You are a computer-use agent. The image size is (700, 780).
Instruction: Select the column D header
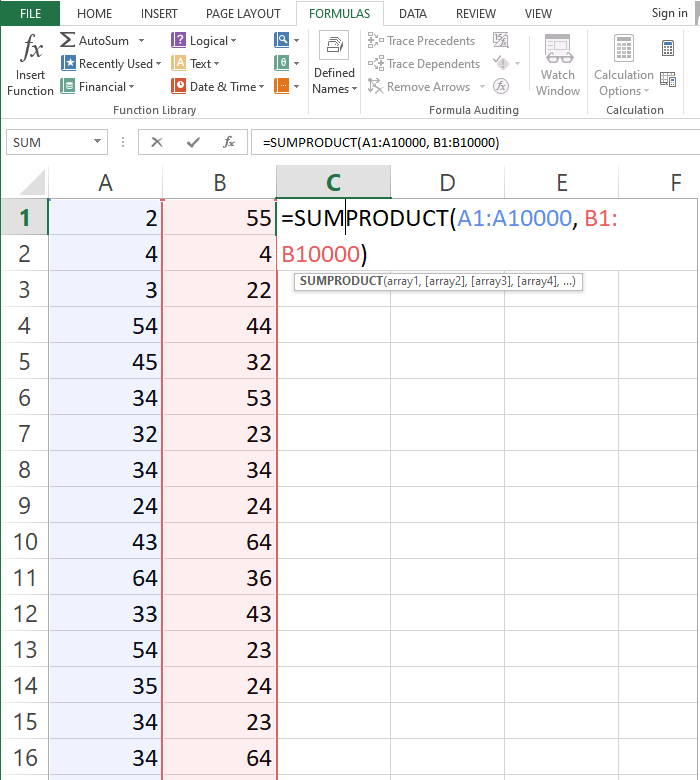447,182
